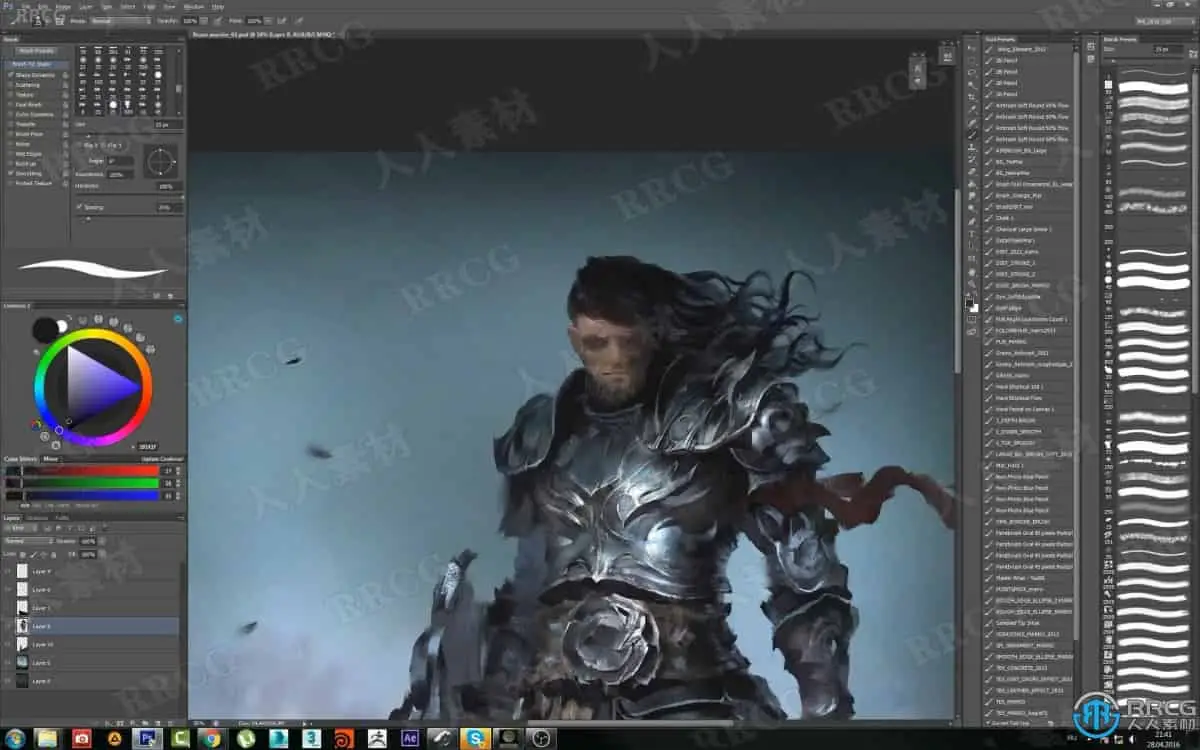Select the Blur tool
1200x750 pixels.
pos(972,196)
